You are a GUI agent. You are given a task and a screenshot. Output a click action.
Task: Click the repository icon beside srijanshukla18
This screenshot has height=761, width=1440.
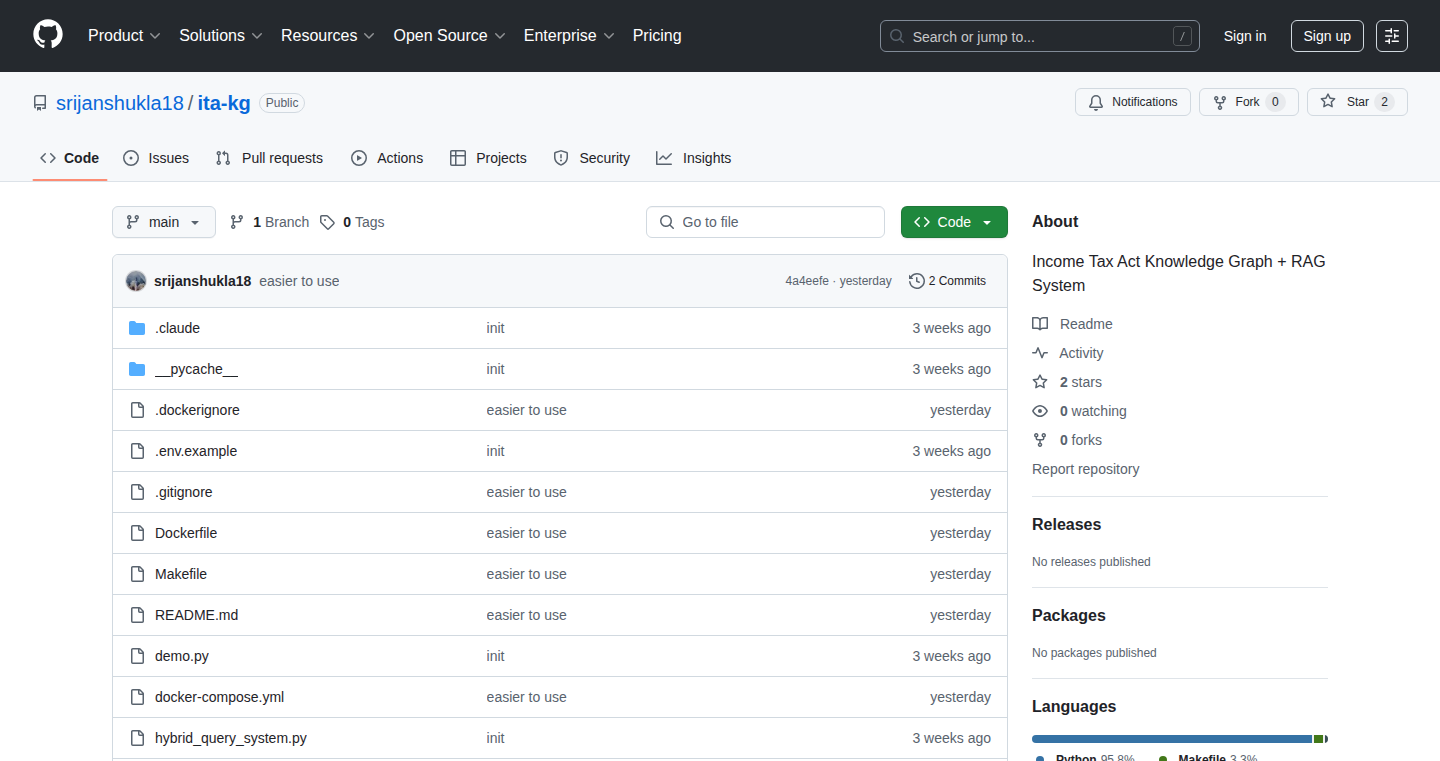40,103
